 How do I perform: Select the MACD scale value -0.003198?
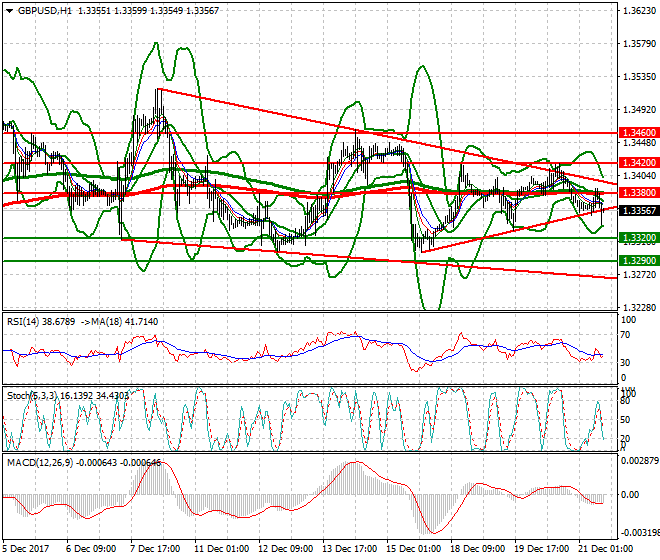tap(640, 533)
